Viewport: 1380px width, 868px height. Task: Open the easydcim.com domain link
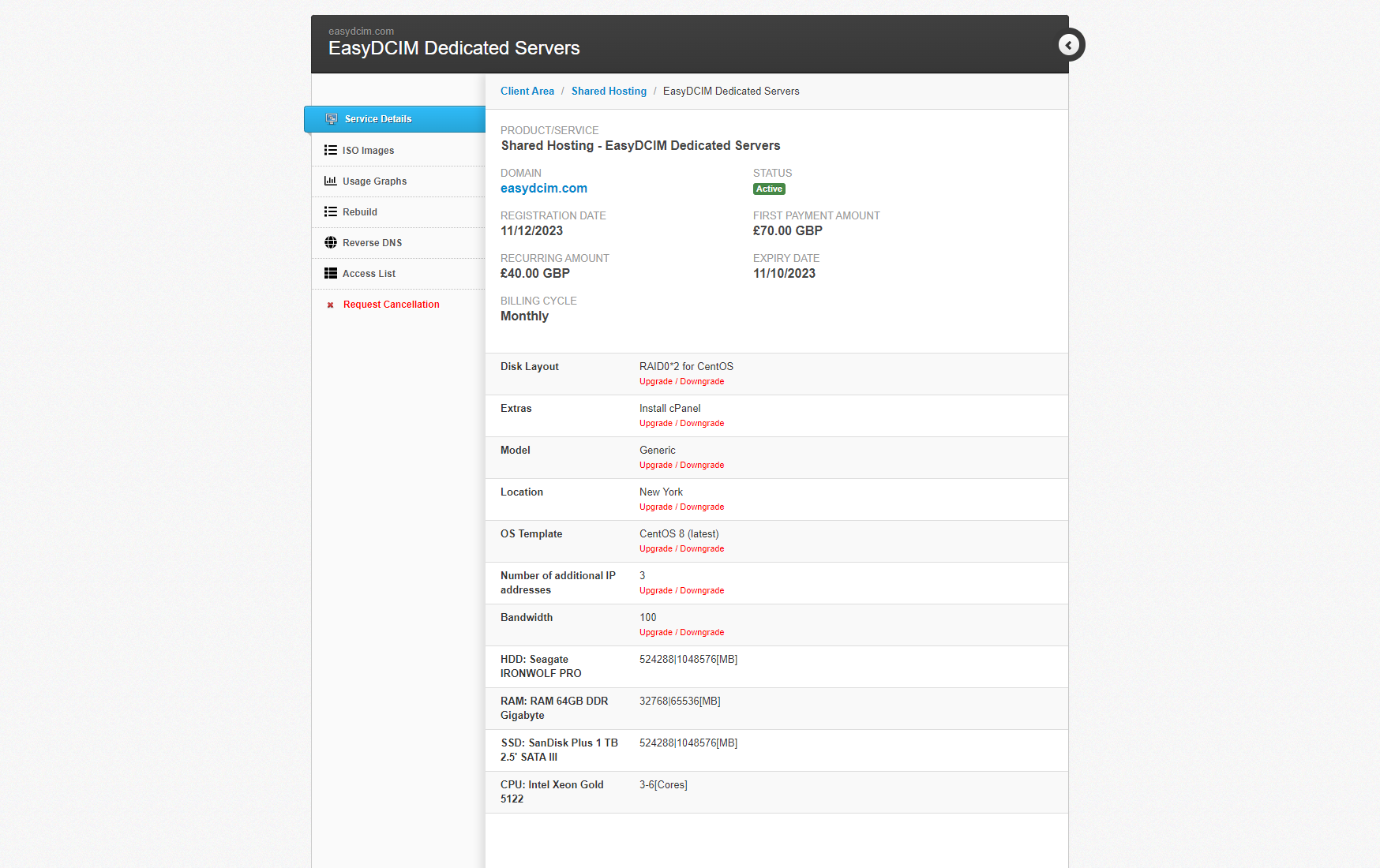pyautogui.click(x=543, y=188)
